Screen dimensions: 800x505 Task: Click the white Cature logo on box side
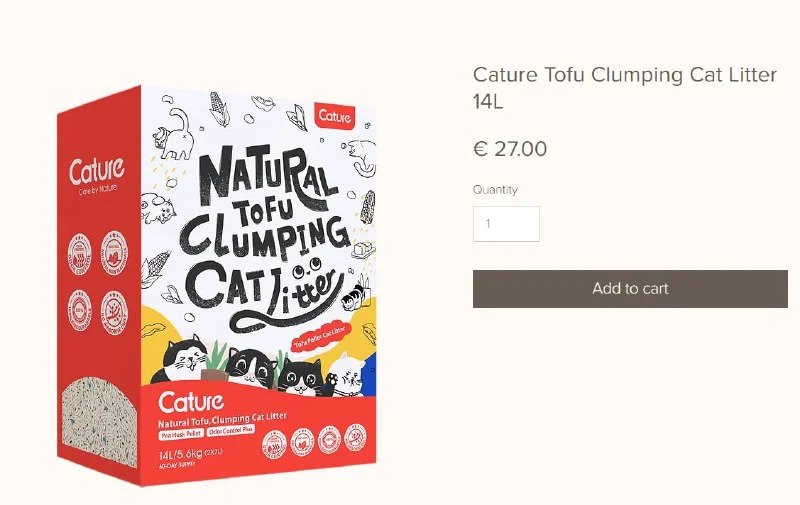point(96,172)
